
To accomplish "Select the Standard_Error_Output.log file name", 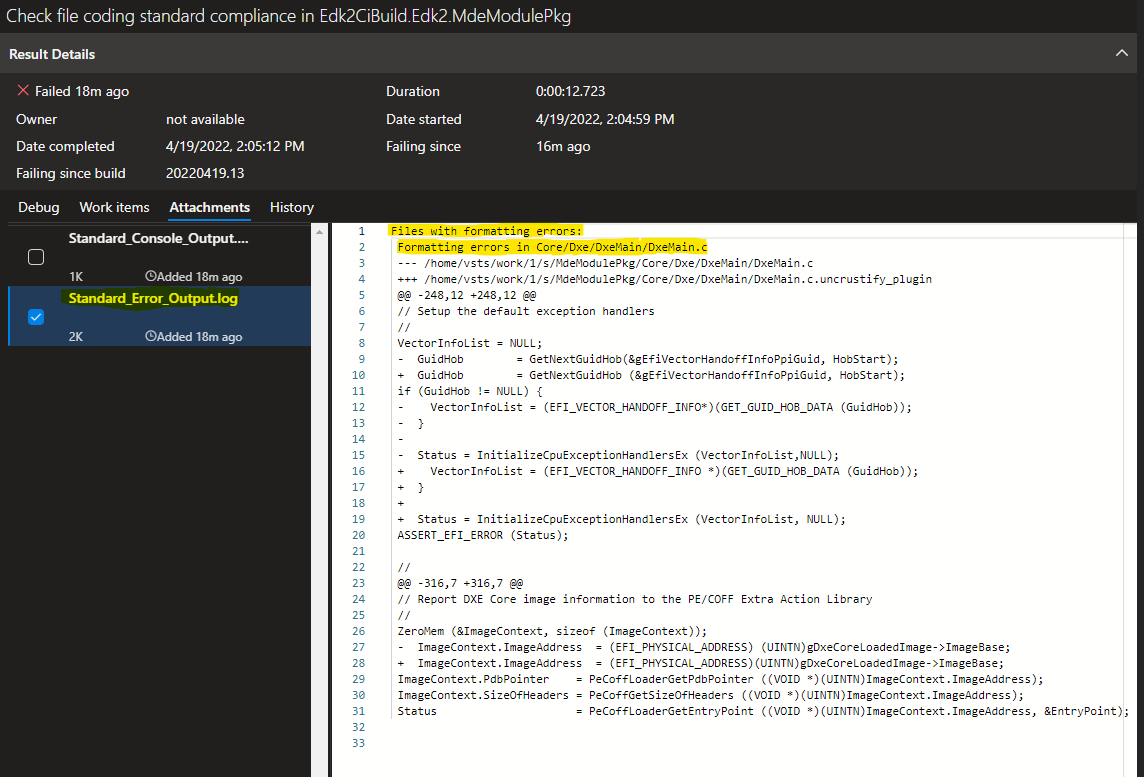I will [153, 298].
